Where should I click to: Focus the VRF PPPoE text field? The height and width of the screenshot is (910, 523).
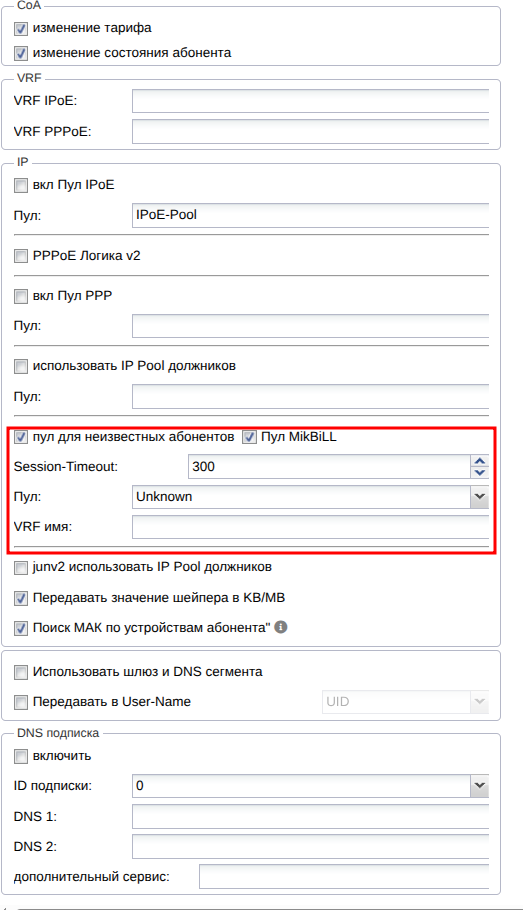[311, 132]
